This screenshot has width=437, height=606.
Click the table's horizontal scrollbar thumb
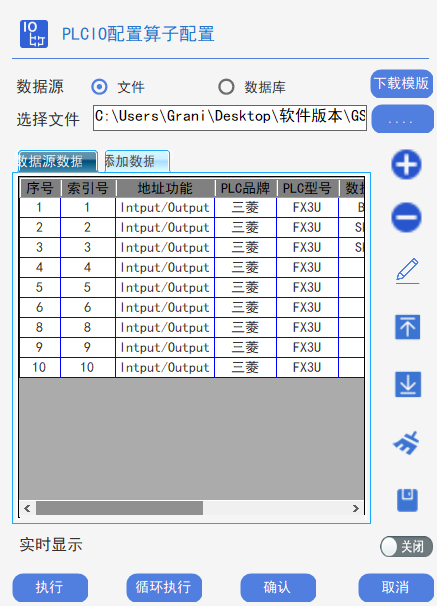click(119, 508)
